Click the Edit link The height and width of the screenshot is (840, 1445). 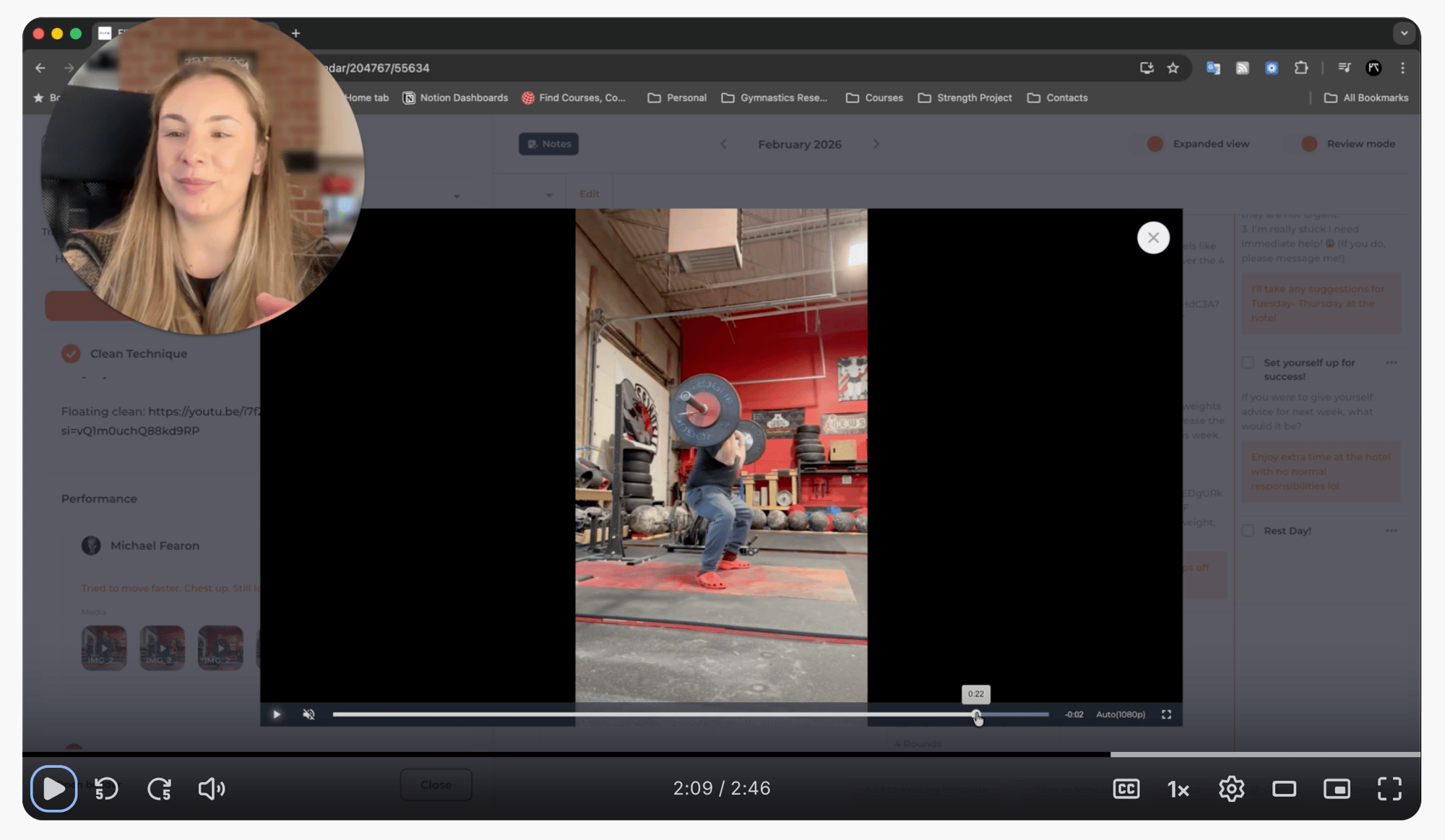pyautogui.click(x=589, y=194)
